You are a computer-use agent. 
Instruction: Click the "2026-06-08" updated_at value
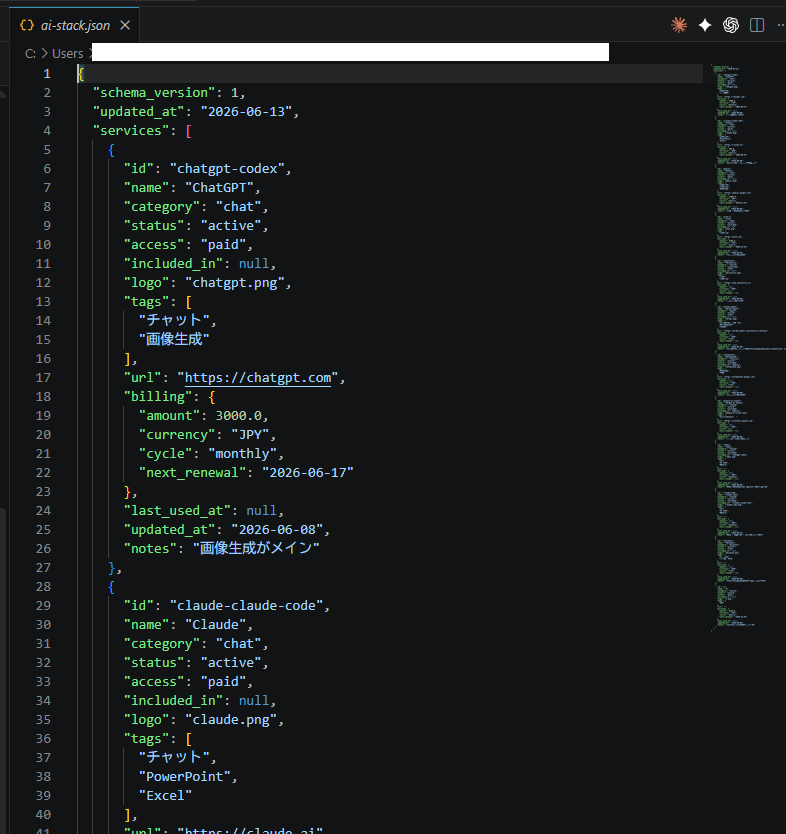tap(277, 530)
